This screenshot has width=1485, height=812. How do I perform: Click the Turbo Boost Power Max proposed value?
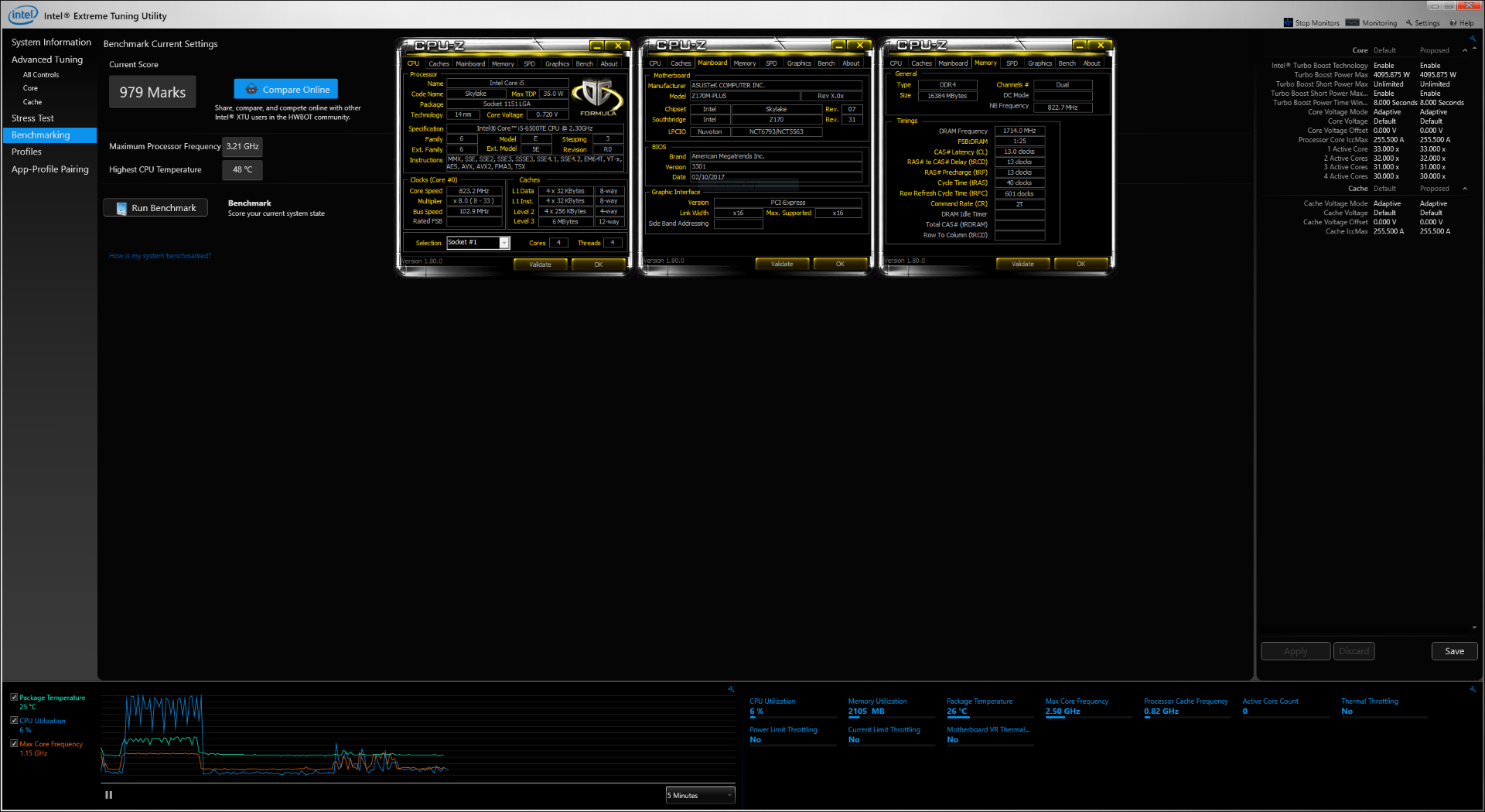[1438, 75]
